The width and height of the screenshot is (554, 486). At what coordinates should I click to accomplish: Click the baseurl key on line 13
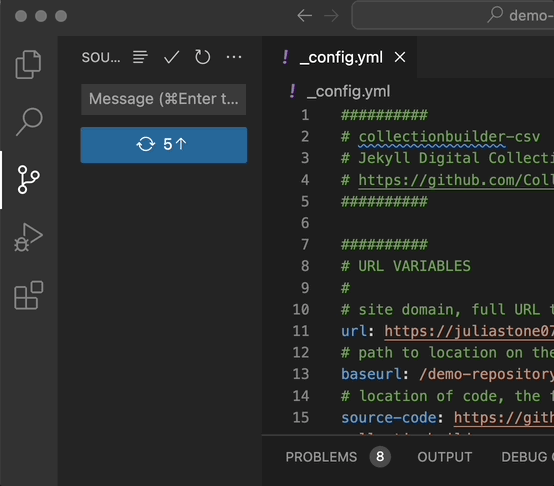click(371, 374)
